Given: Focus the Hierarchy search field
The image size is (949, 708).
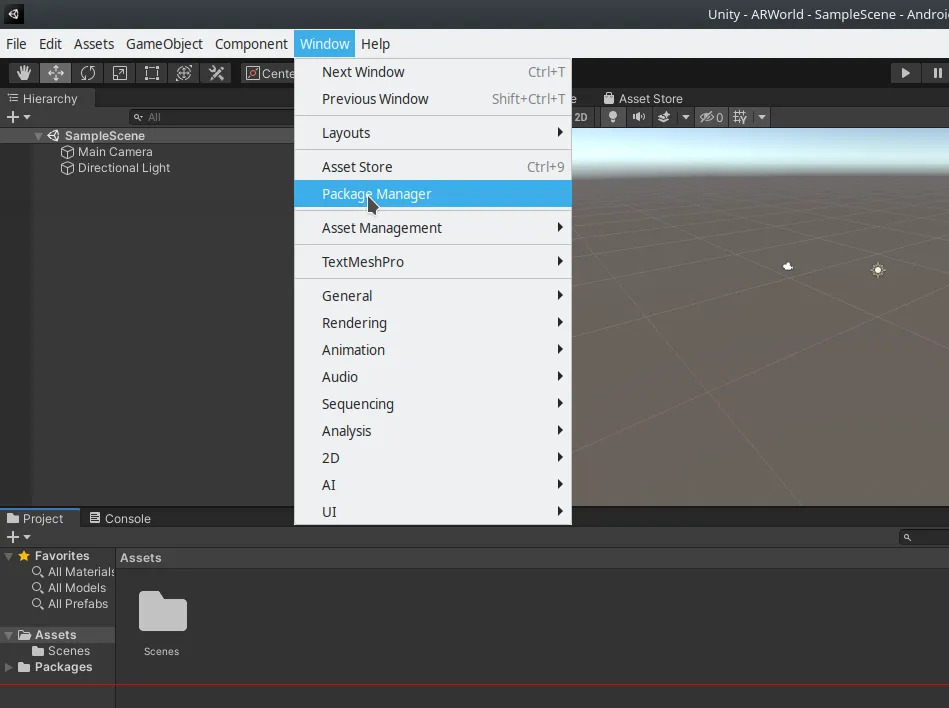Looking at the screenshot, I should [x=212, y=117].
